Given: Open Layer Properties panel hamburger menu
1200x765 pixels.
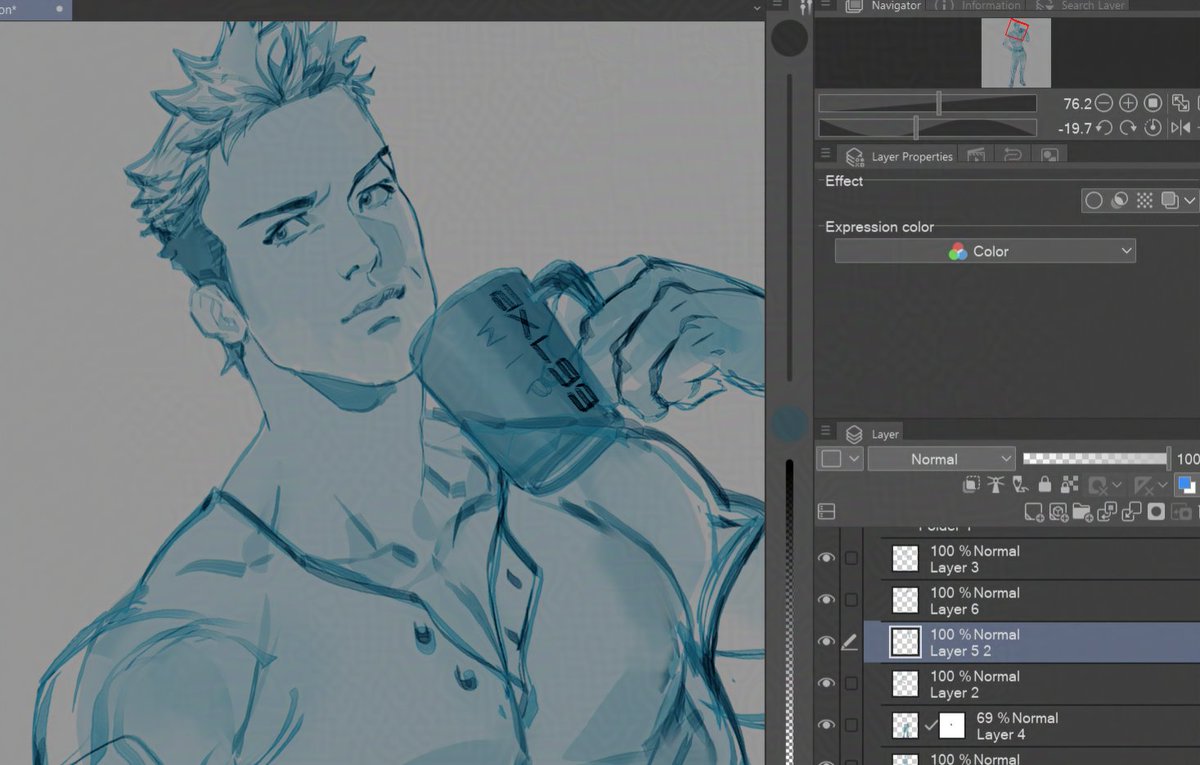Looking at the screenshot, I should point(825,153).
